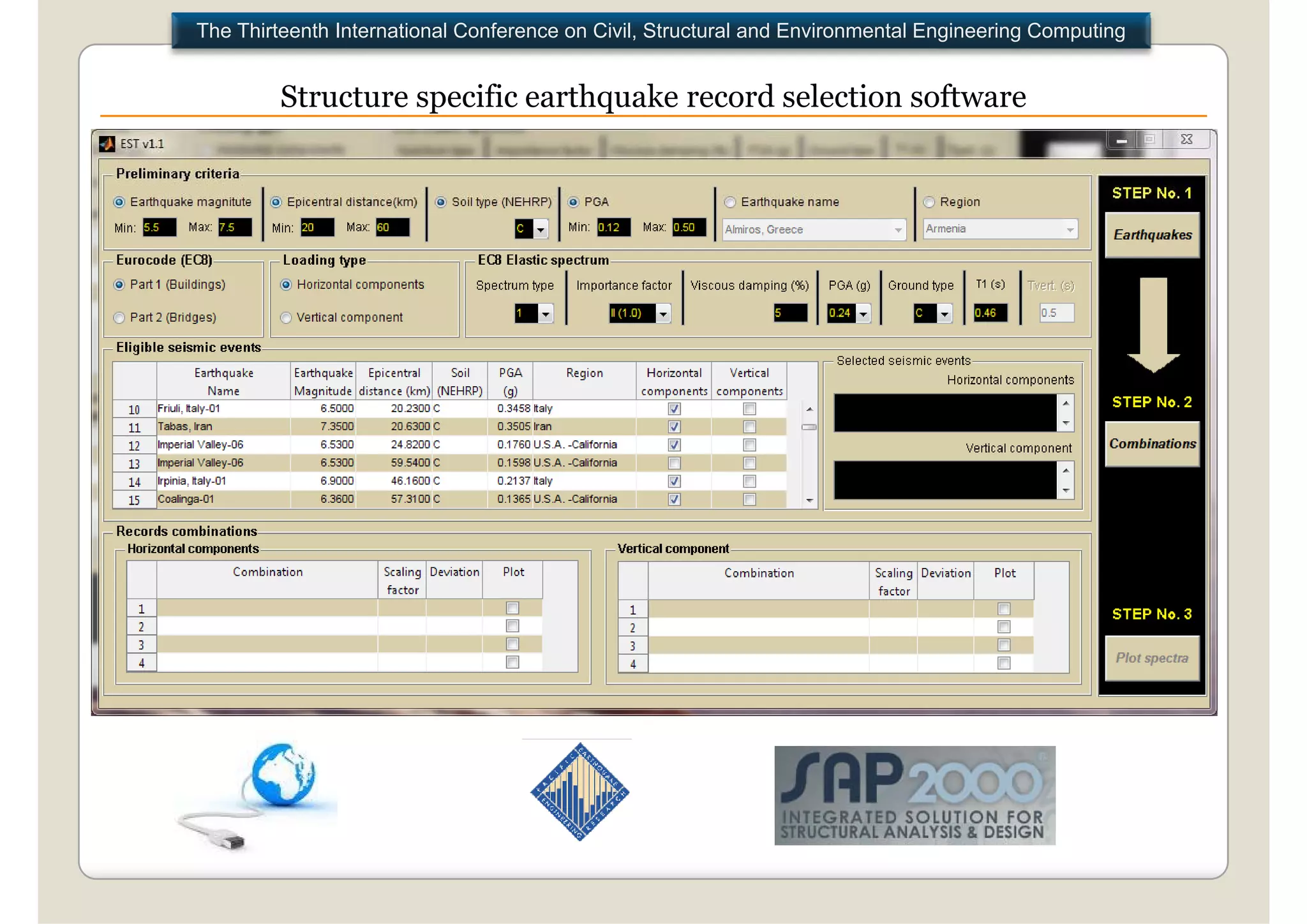The image size is (1307, 924).
Task: Select the Part 2 (Bridges) radio button
Action: coord(119,318)
